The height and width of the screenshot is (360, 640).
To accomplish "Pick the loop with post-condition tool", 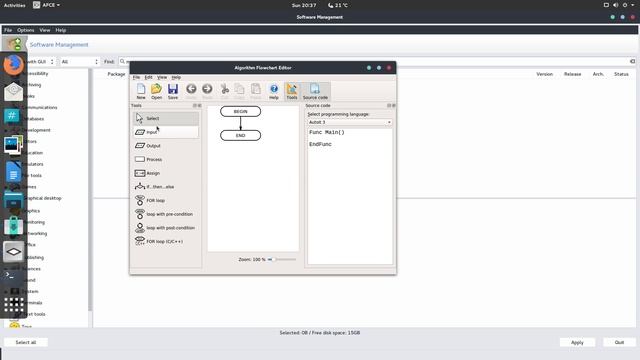I will 166,228.
